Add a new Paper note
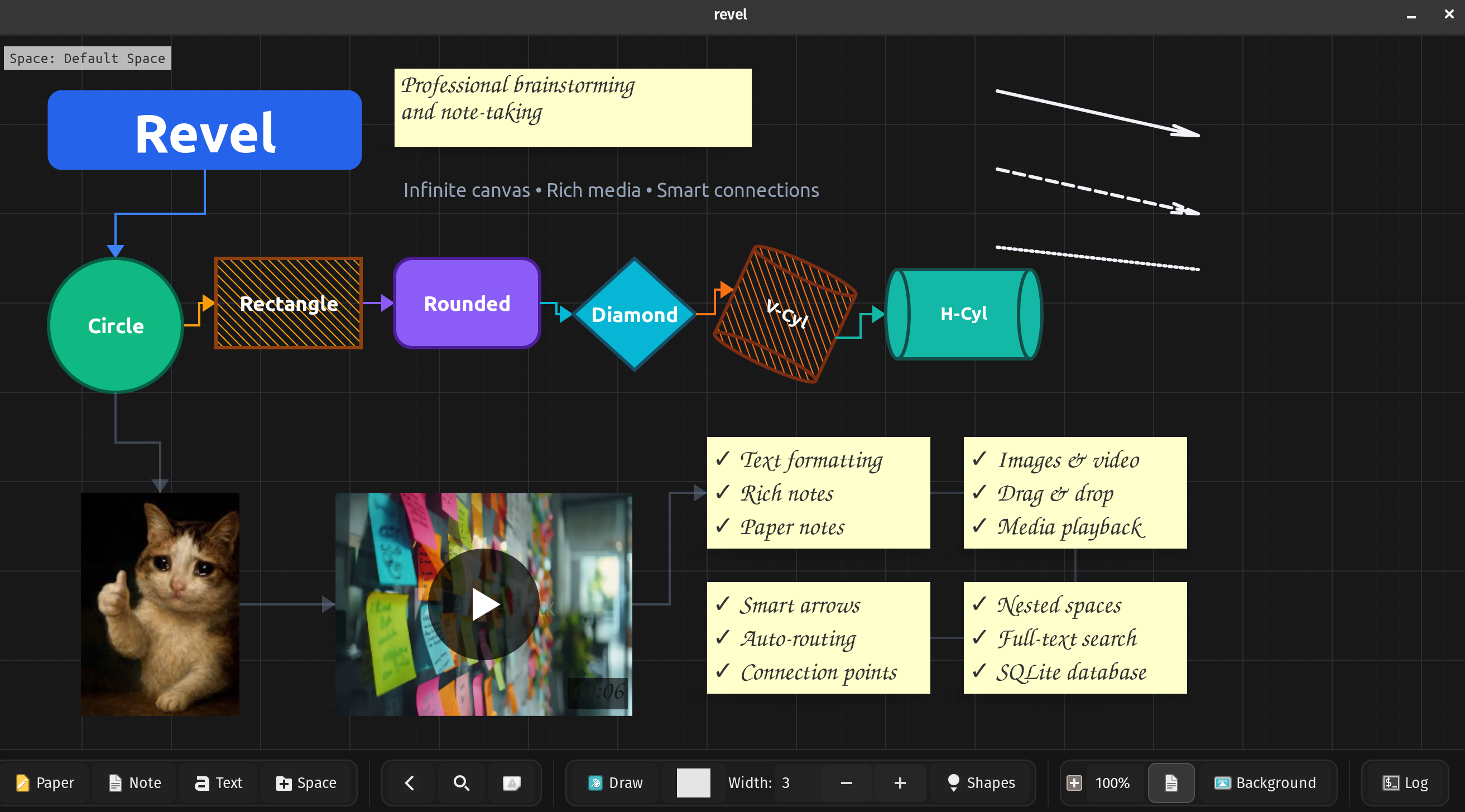This screenshot has height=812, width=1465. coord(46,783)
